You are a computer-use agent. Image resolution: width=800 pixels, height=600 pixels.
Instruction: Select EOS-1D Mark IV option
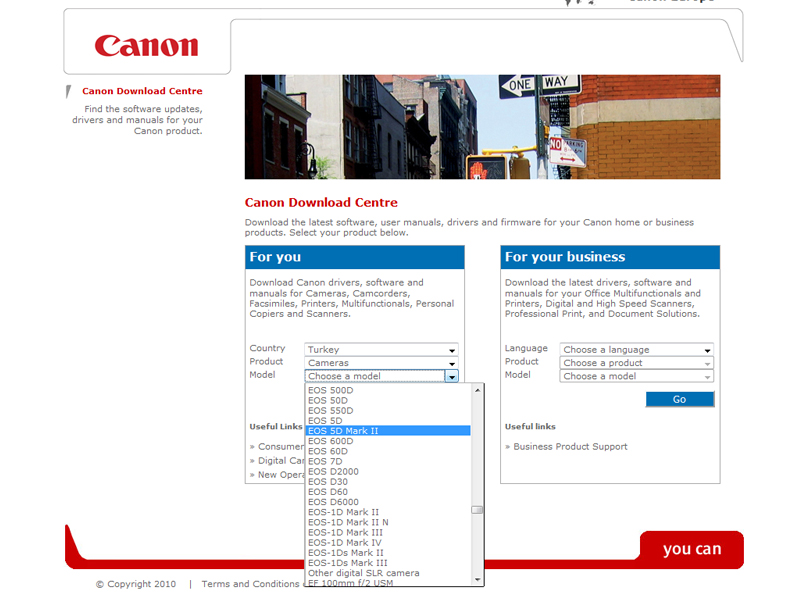[x=344, y=543]
